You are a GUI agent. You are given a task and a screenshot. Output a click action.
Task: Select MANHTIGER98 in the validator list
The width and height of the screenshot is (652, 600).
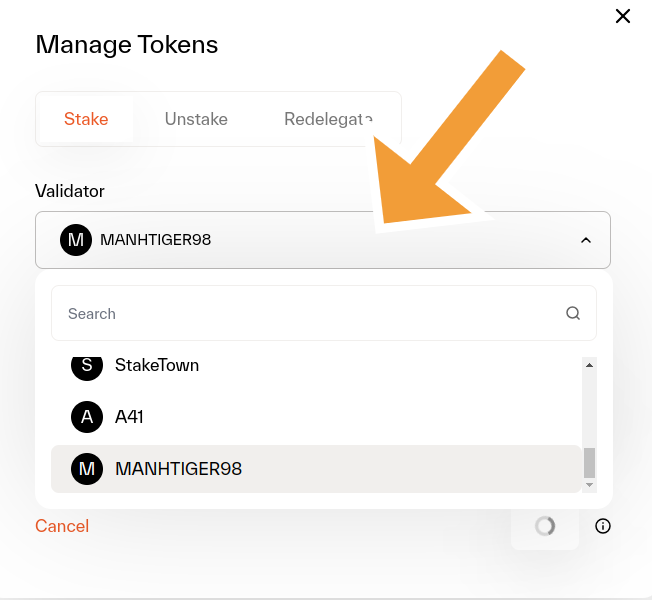tap(179, 469)
